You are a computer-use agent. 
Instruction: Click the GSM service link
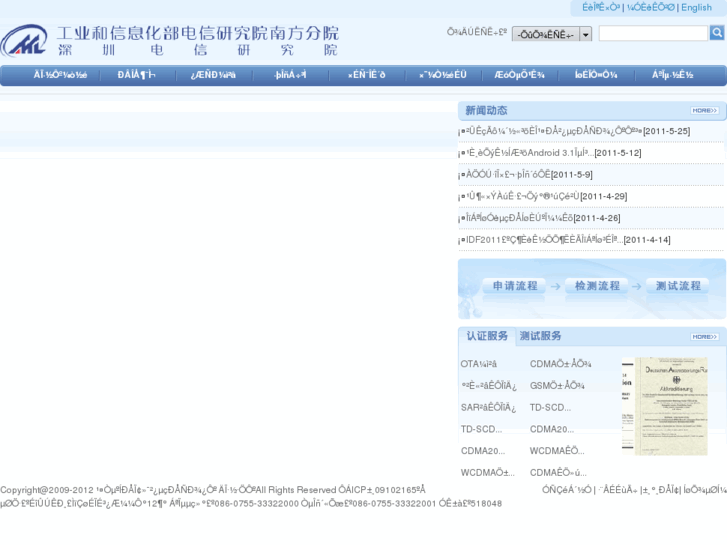(557, 386)
